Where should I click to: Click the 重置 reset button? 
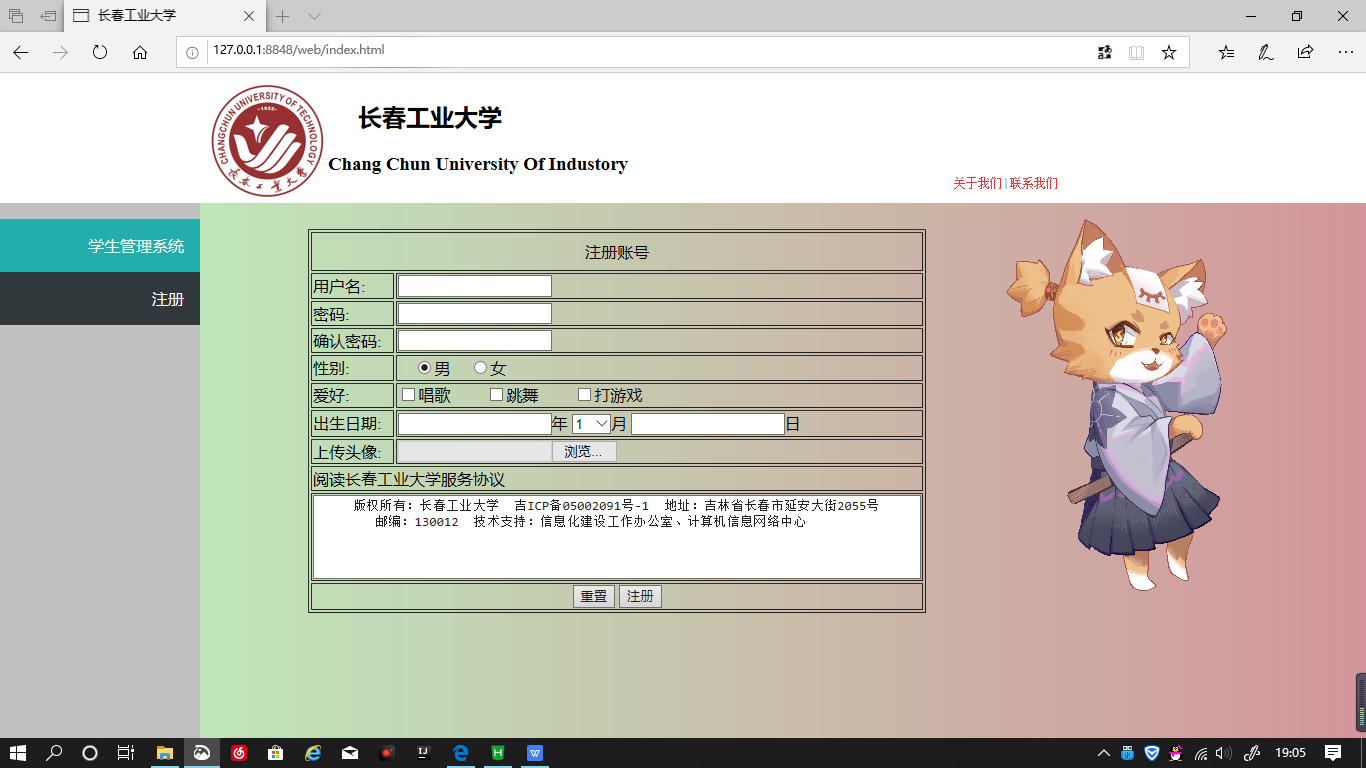tap(594, 596)
